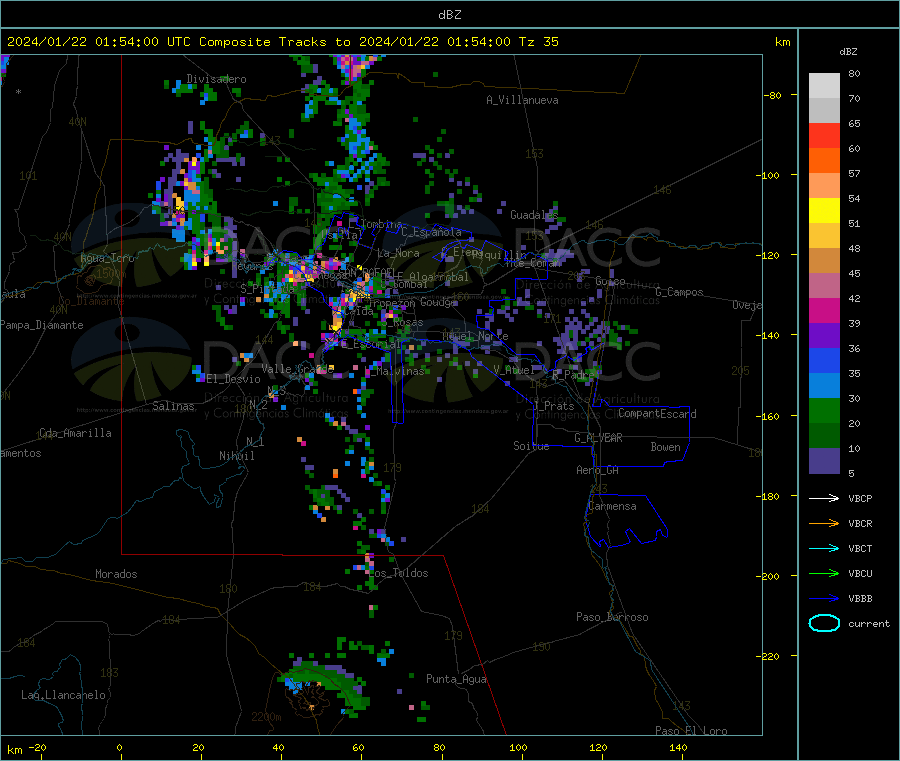Click the Cda_Amarilla map label
Viewport: 900px width, 761px height.
[x=75, y=433]
